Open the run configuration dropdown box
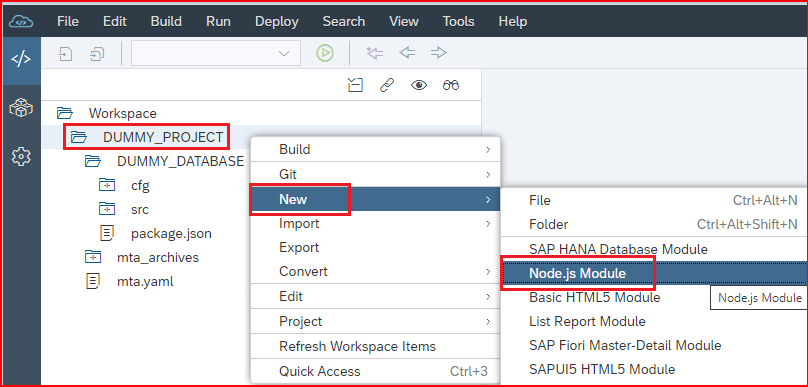 pos(216,53)
